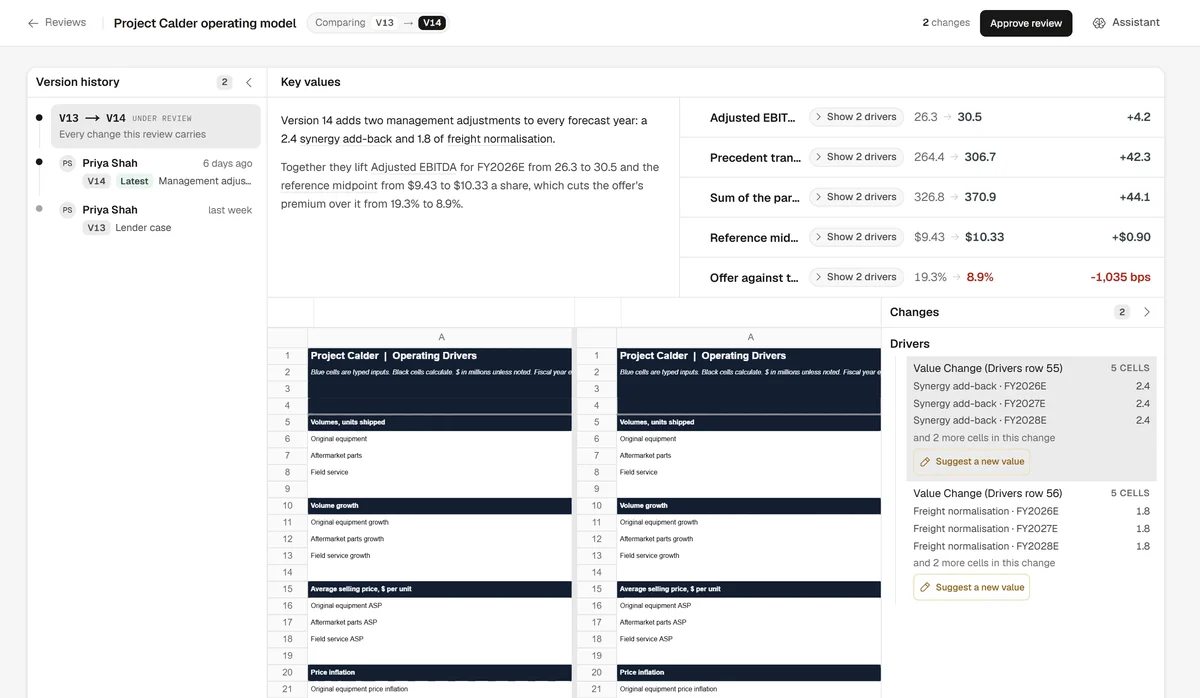Viewport: 1200px width, 698px height.
Task: Open the Assistant panel
Action: [1126, 22]
